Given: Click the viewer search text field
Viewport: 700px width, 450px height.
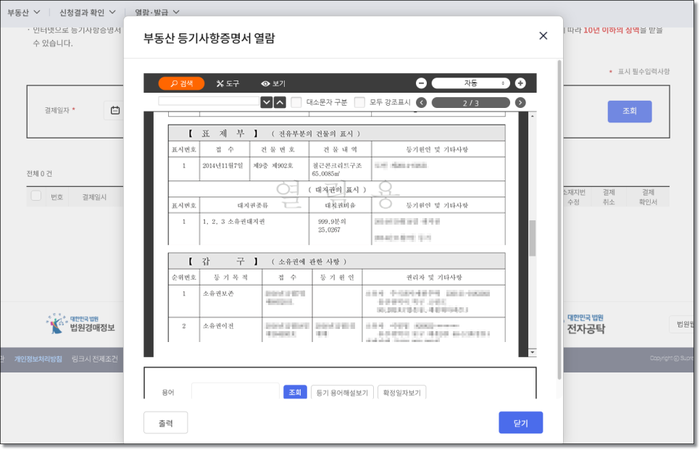Looking at the screenshot, I should 209,102.
